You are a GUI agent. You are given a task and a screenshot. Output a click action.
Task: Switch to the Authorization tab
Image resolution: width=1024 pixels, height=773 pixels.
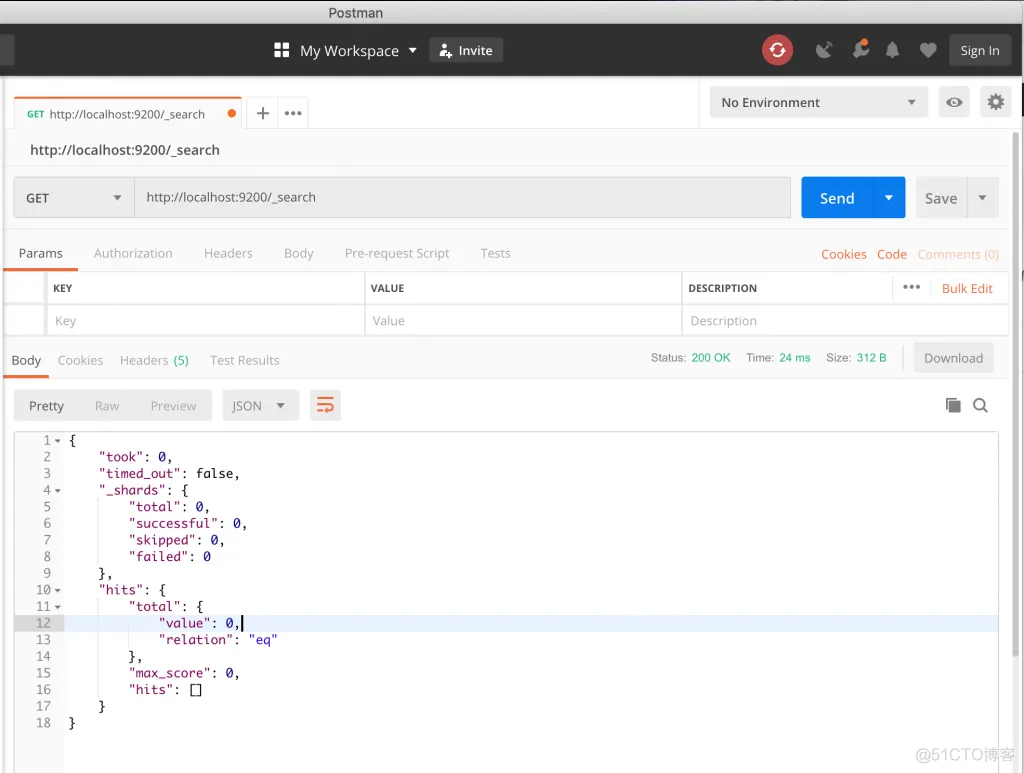133,253
